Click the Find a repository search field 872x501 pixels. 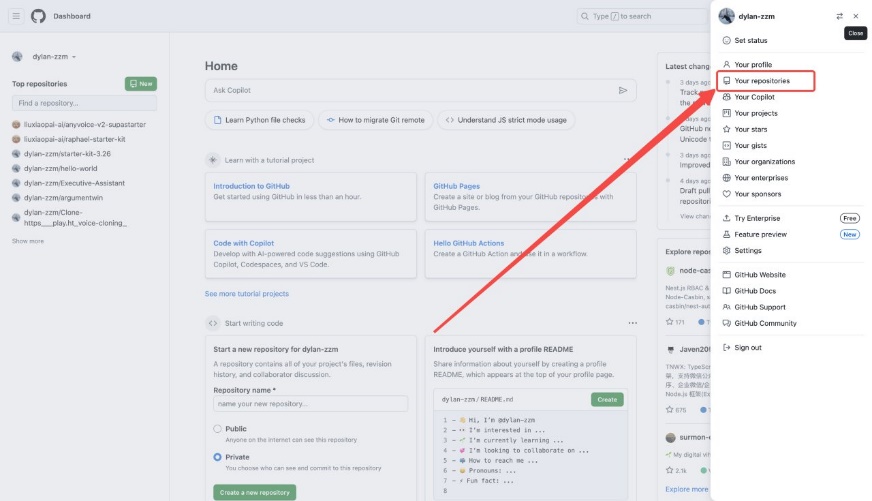click(84, 103)
